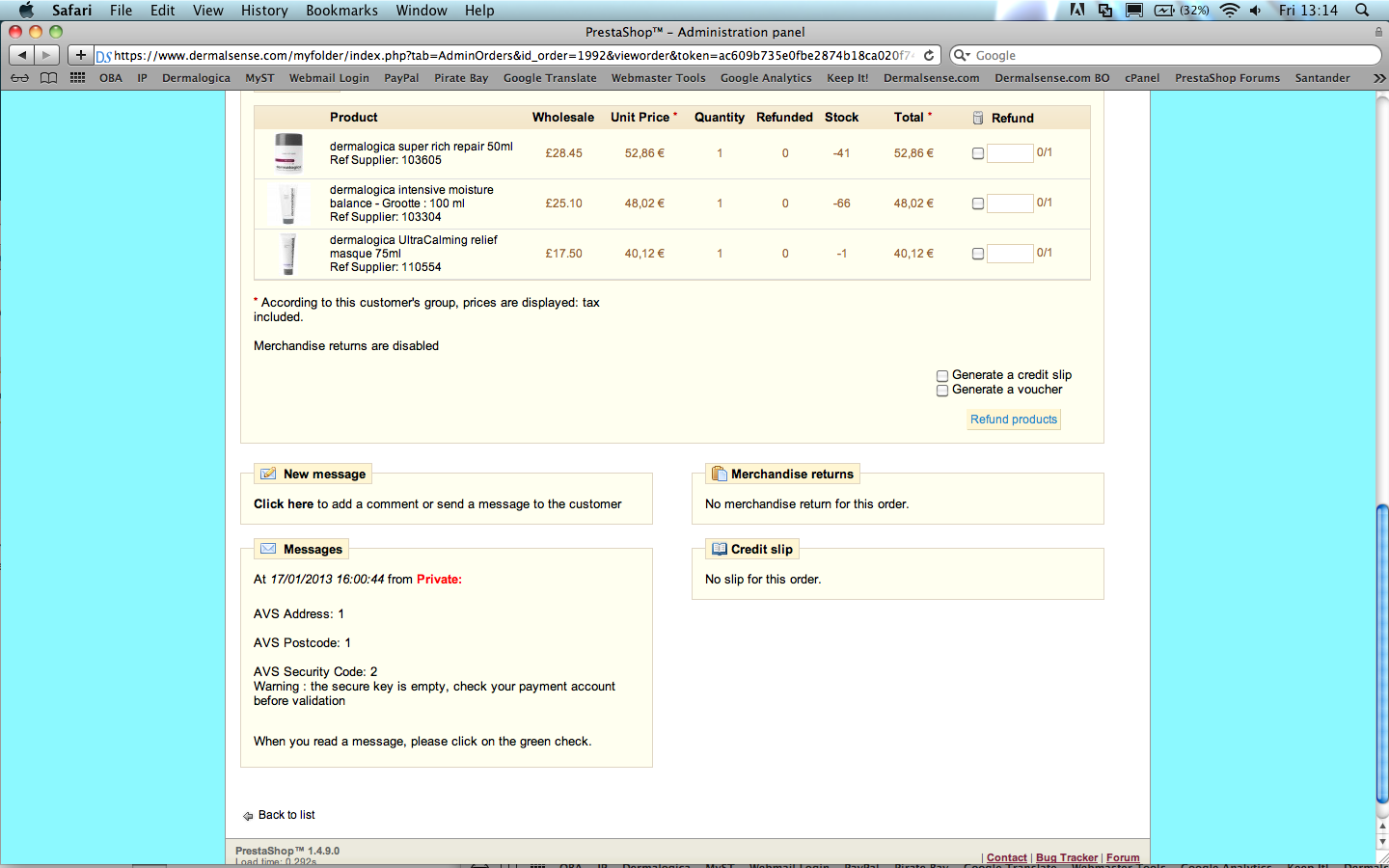Focus refund quantity field for UltraCalming masque
1389x868 pixels.
(x=1011, y=253)
